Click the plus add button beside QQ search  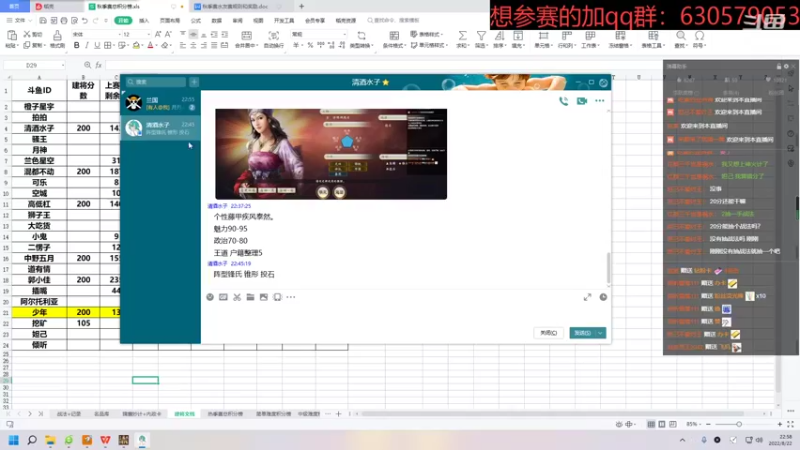194,82
